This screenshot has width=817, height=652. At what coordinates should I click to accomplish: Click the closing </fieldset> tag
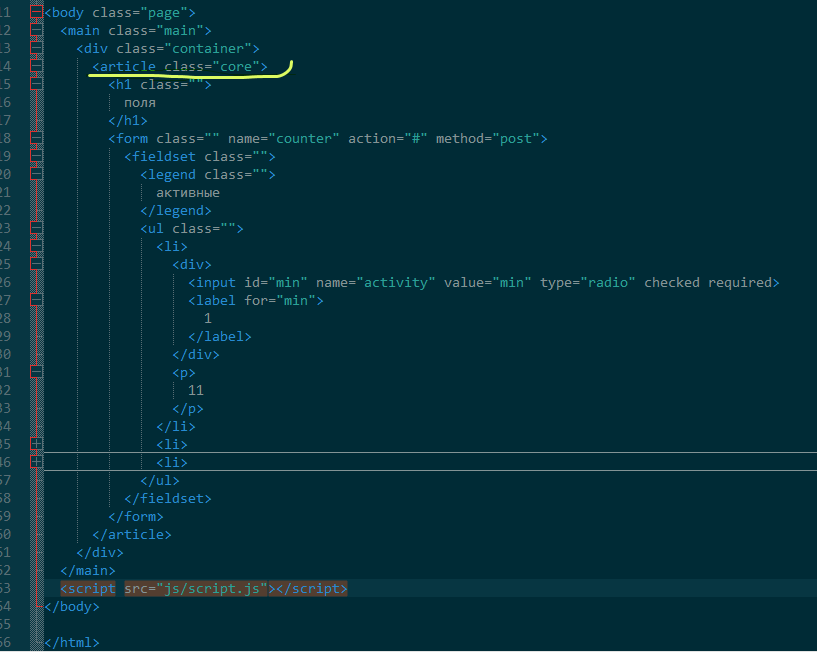tap(168, 499)
